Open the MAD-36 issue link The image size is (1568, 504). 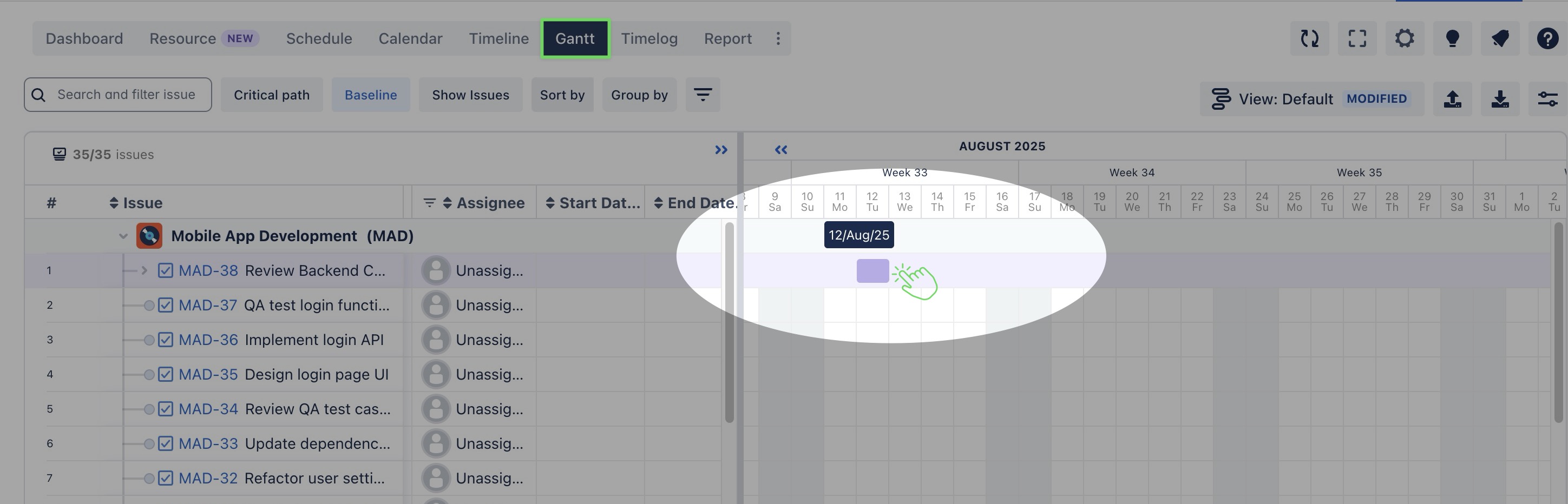click(208, 340)
